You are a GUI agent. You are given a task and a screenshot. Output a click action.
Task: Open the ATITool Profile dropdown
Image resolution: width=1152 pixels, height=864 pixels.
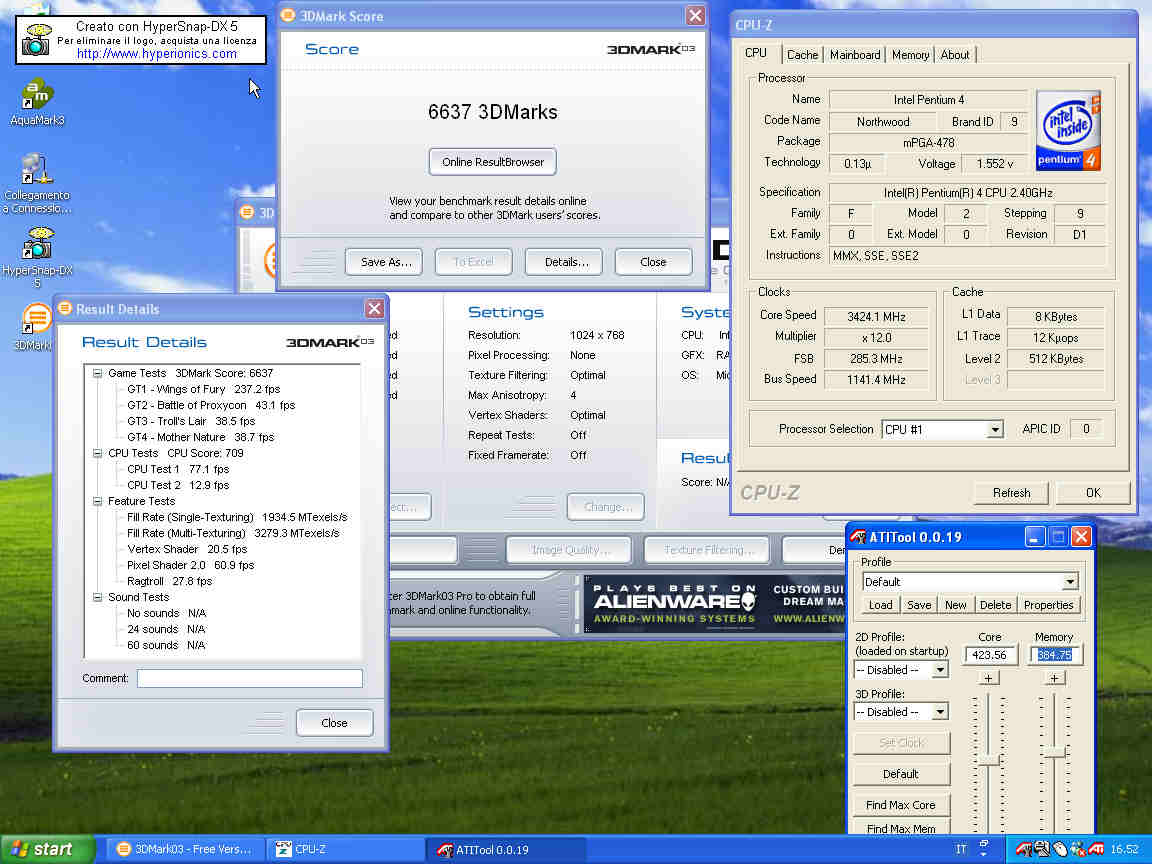[1070, 582]
